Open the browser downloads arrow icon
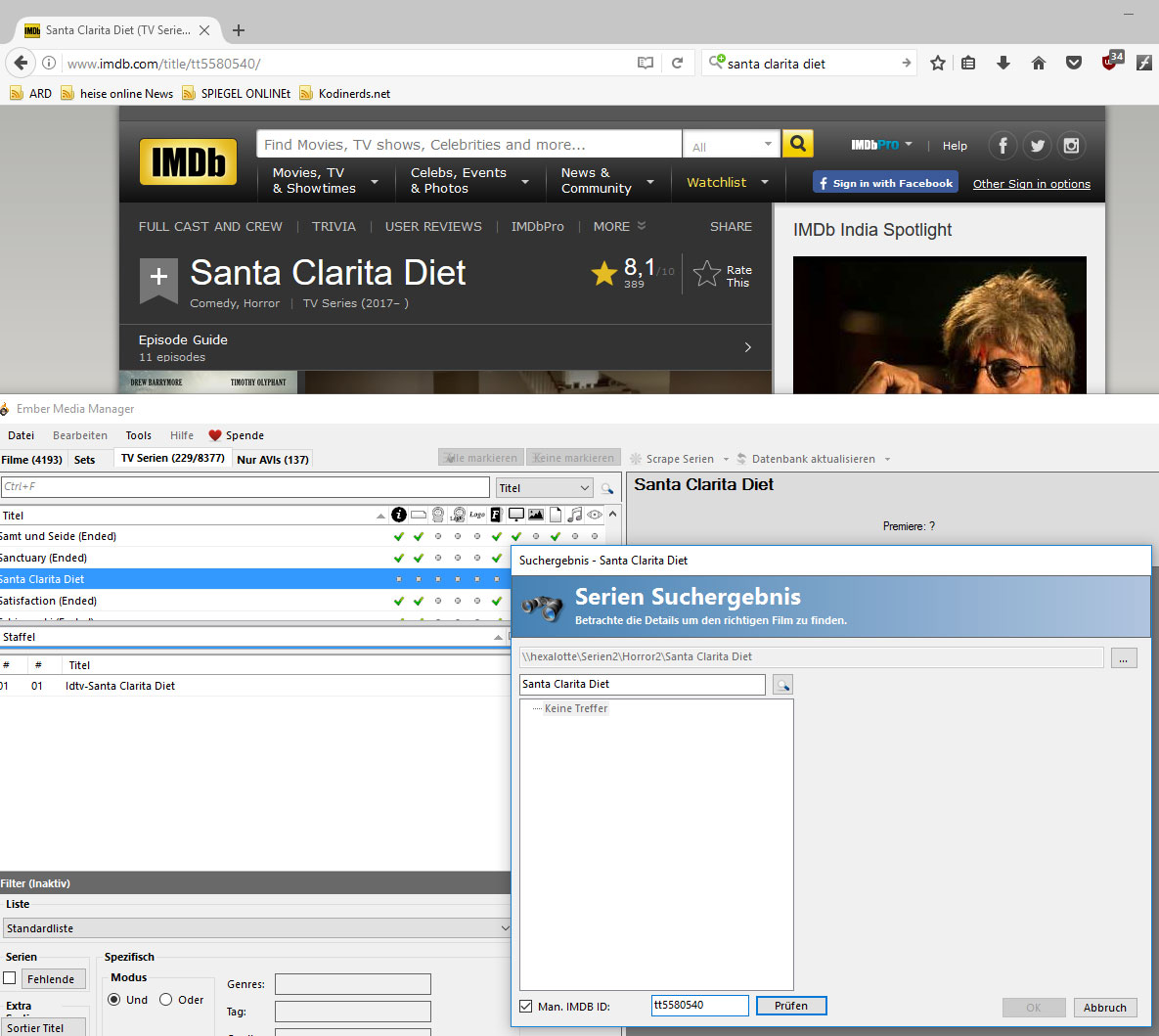 point(1003,63)
